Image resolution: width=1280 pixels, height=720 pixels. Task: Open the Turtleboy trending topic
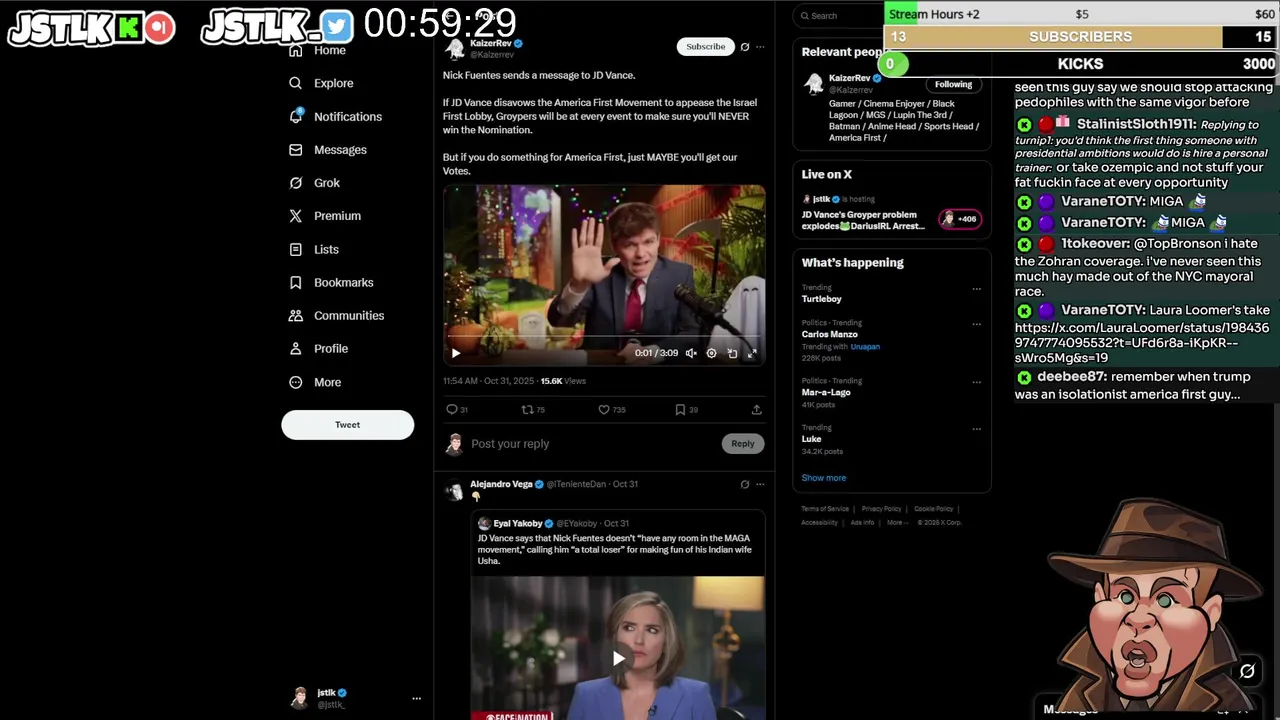coord(821,299)
